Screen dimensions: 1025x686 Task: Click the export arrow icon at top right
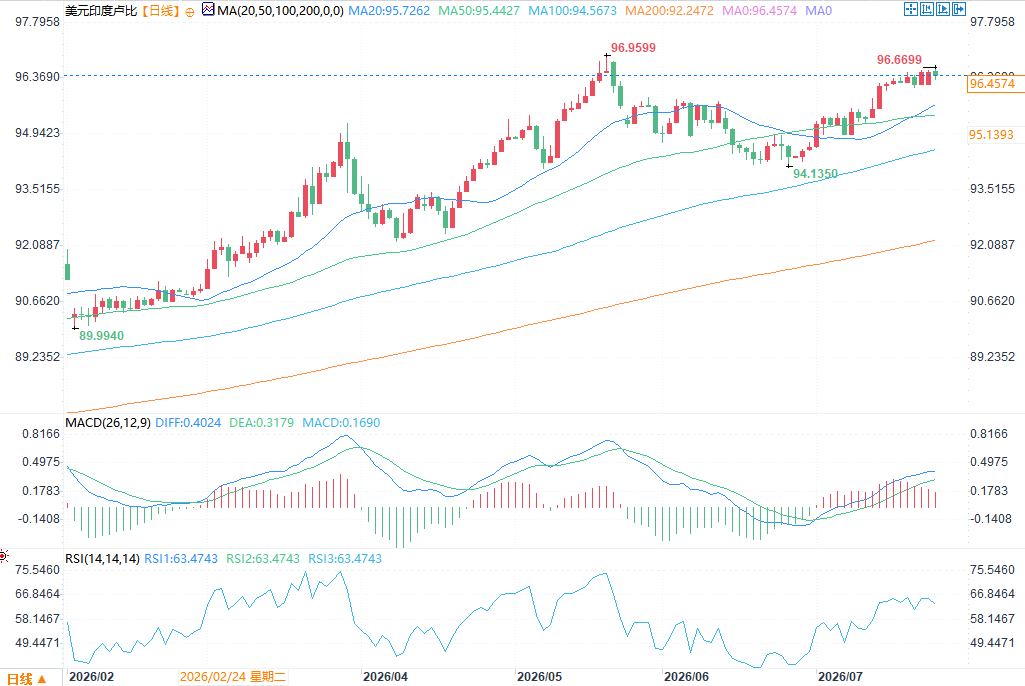959,9
